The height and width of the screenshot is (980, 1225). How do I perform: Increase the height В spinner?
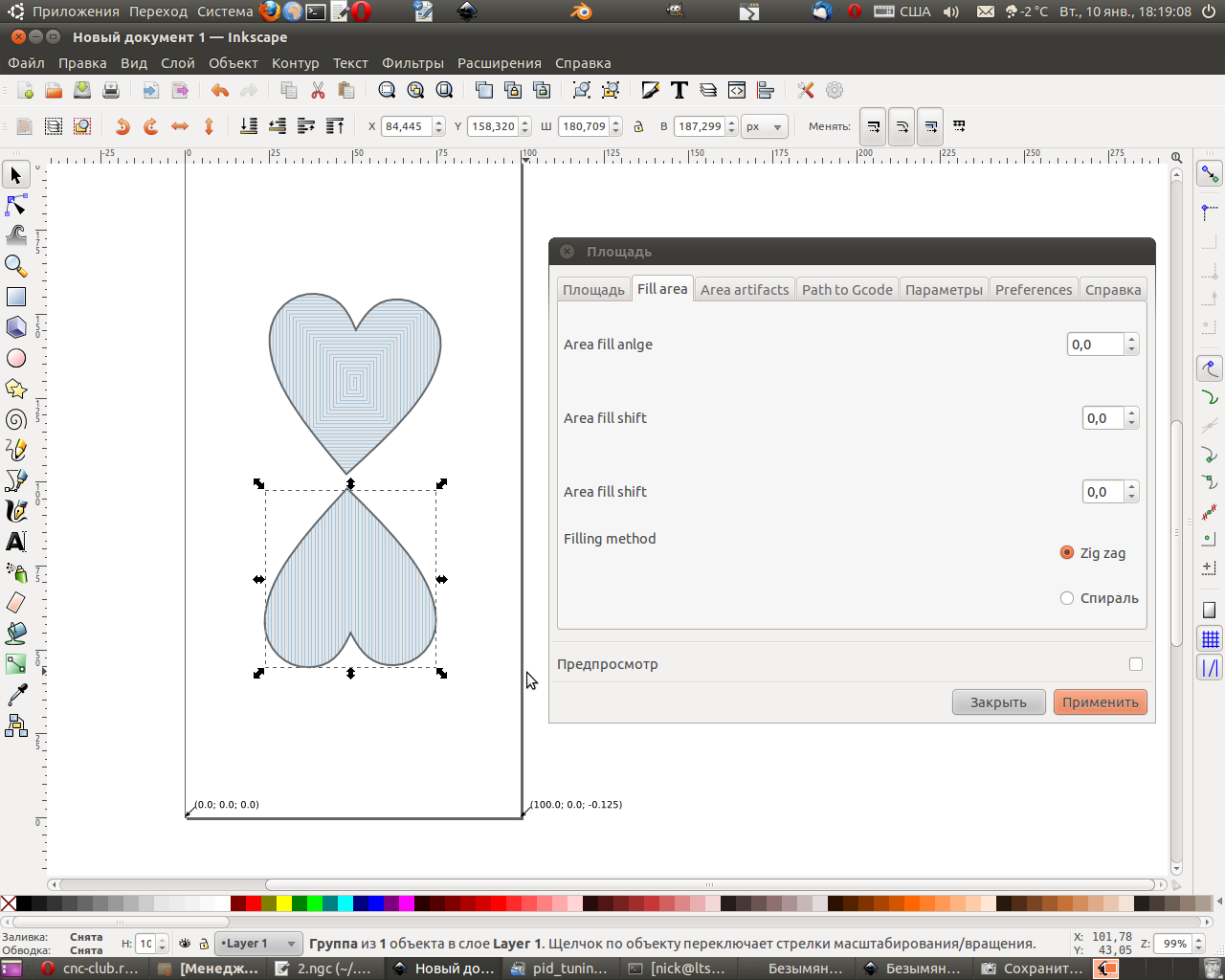click(x=732, y=122)
